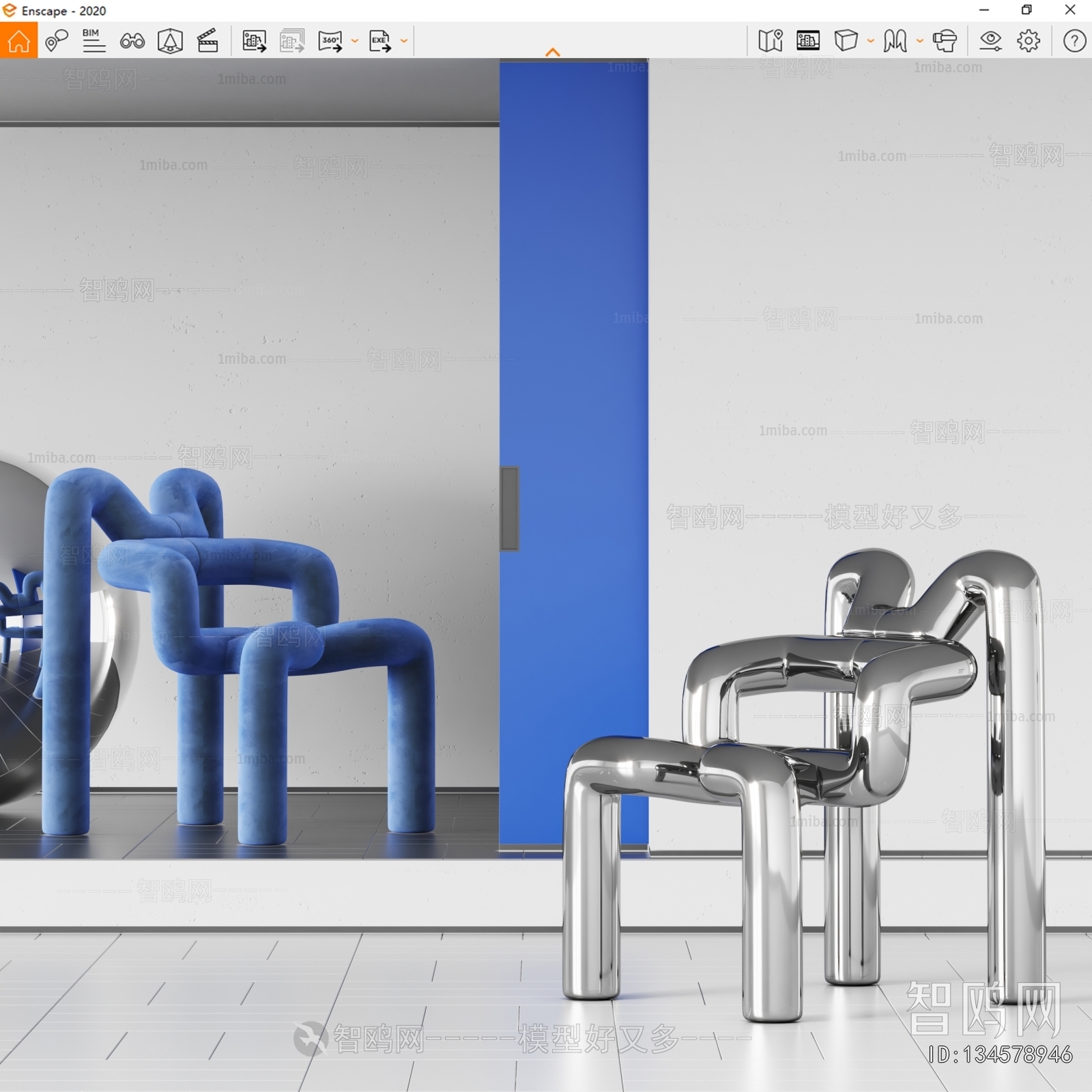Click the Enscape logo in title bar
Viewport: 1092px width, 1092px height.
click(10, 11)
